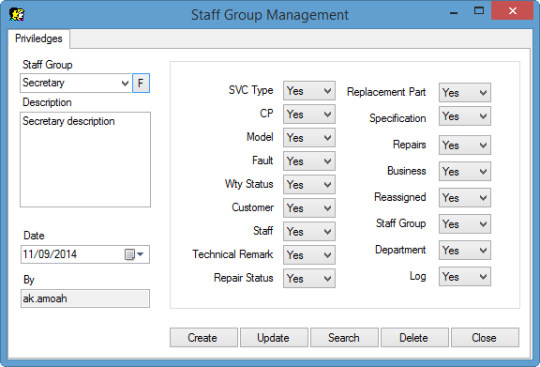540x367 pixels.
Task: Open the Date calendar picker icon
Action: [134, 254]
